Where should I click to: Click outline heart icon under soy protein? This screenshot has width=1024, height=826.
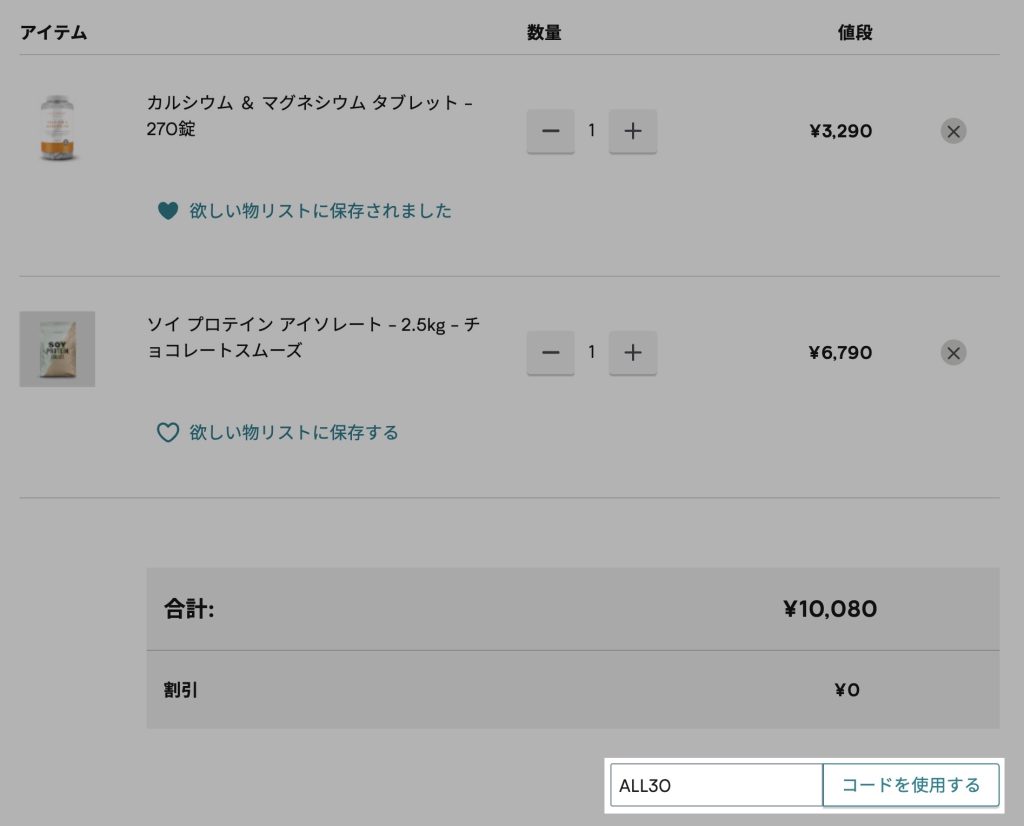(x=168, y=433)
